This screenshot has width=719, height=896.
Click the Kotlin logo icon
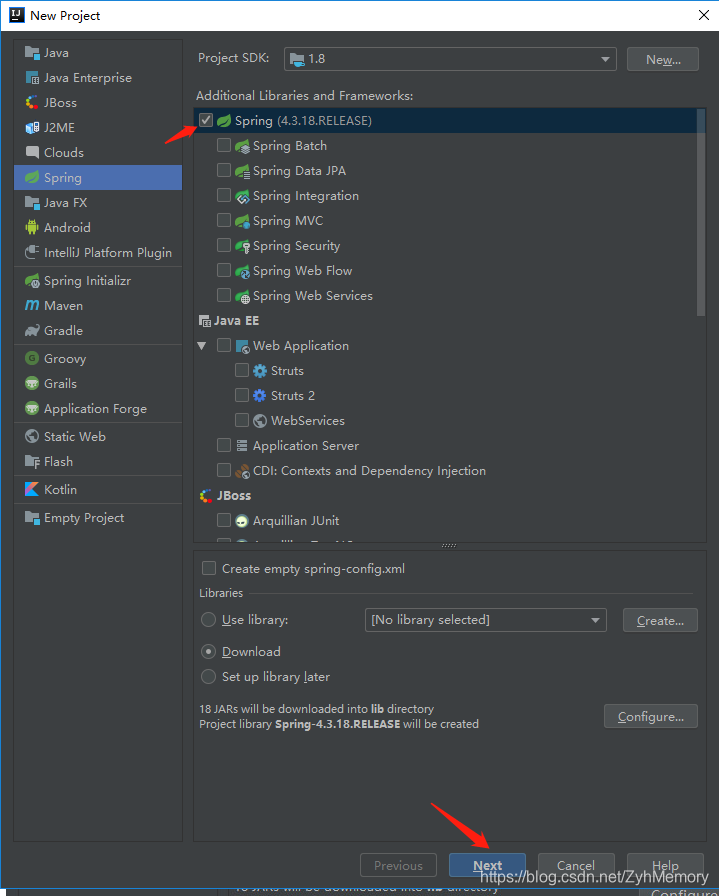click(x=32, y=490)
